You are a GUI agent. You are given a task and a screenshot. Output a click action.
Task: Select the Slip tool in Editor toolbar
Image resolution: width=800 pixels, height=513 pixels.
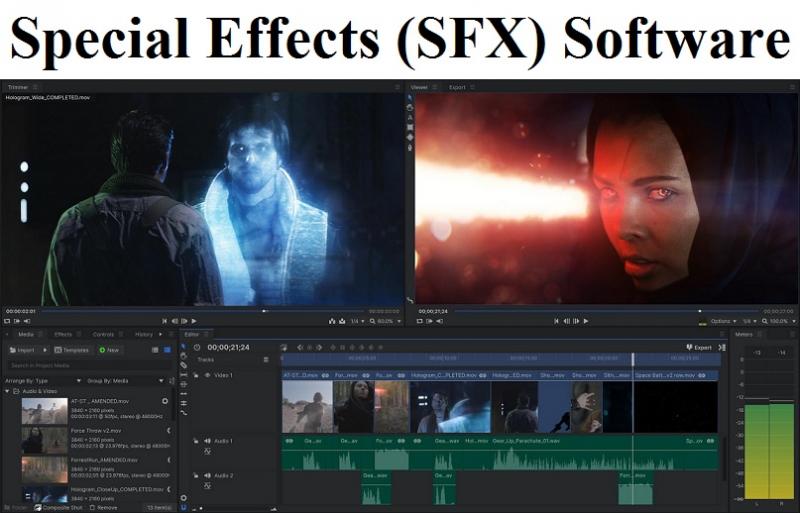point(184,375)
